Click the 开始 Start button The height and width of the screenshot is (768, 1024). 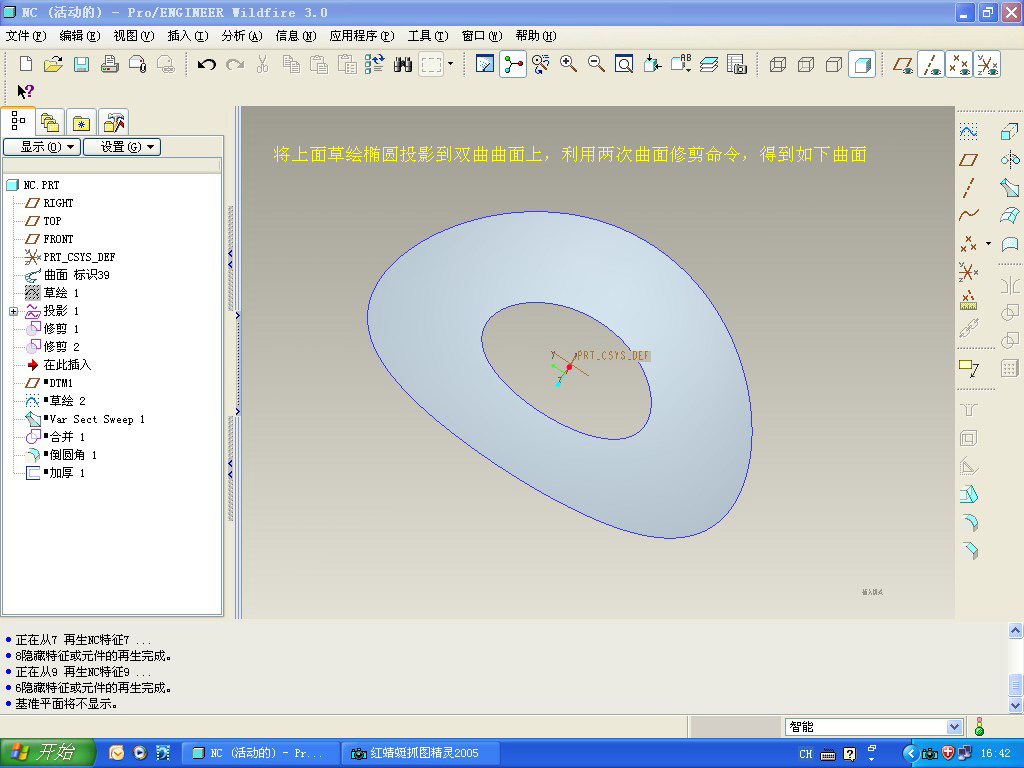pyautogui.click(x=47, y=752)
